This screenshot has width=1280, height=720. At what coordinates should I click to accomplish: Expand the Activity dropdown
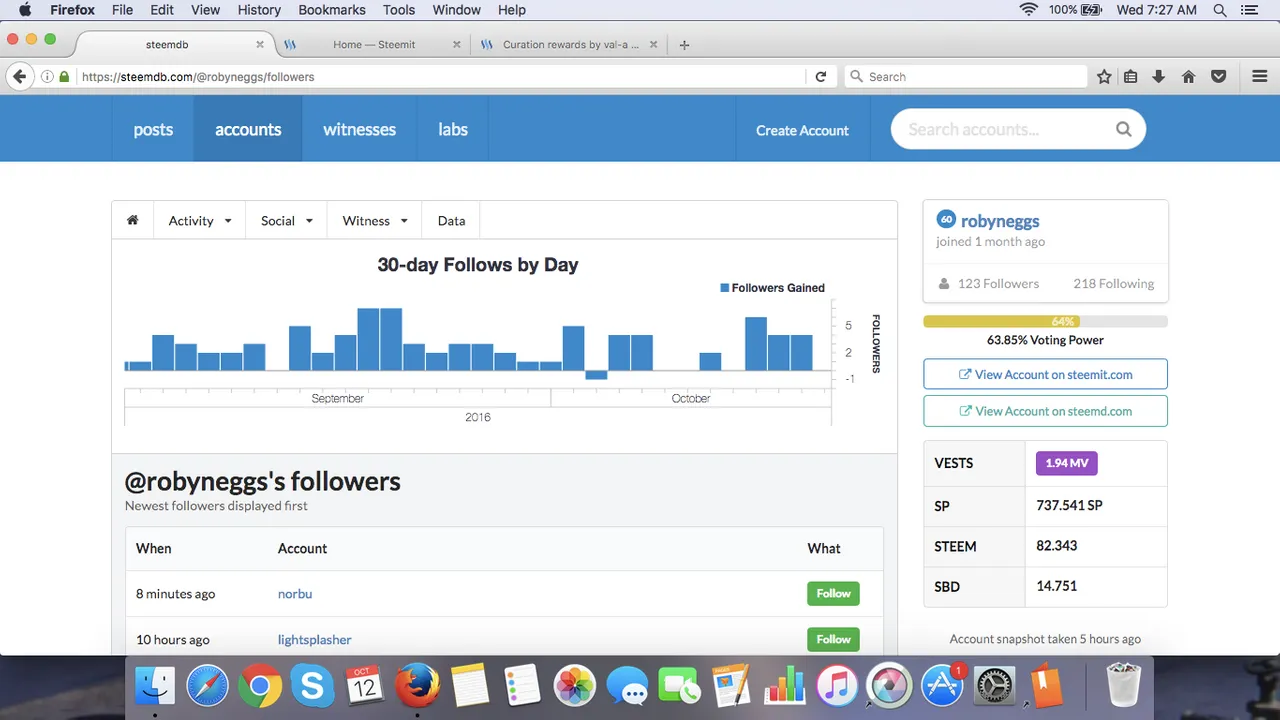pyautogui.click(x=200, y=220)
